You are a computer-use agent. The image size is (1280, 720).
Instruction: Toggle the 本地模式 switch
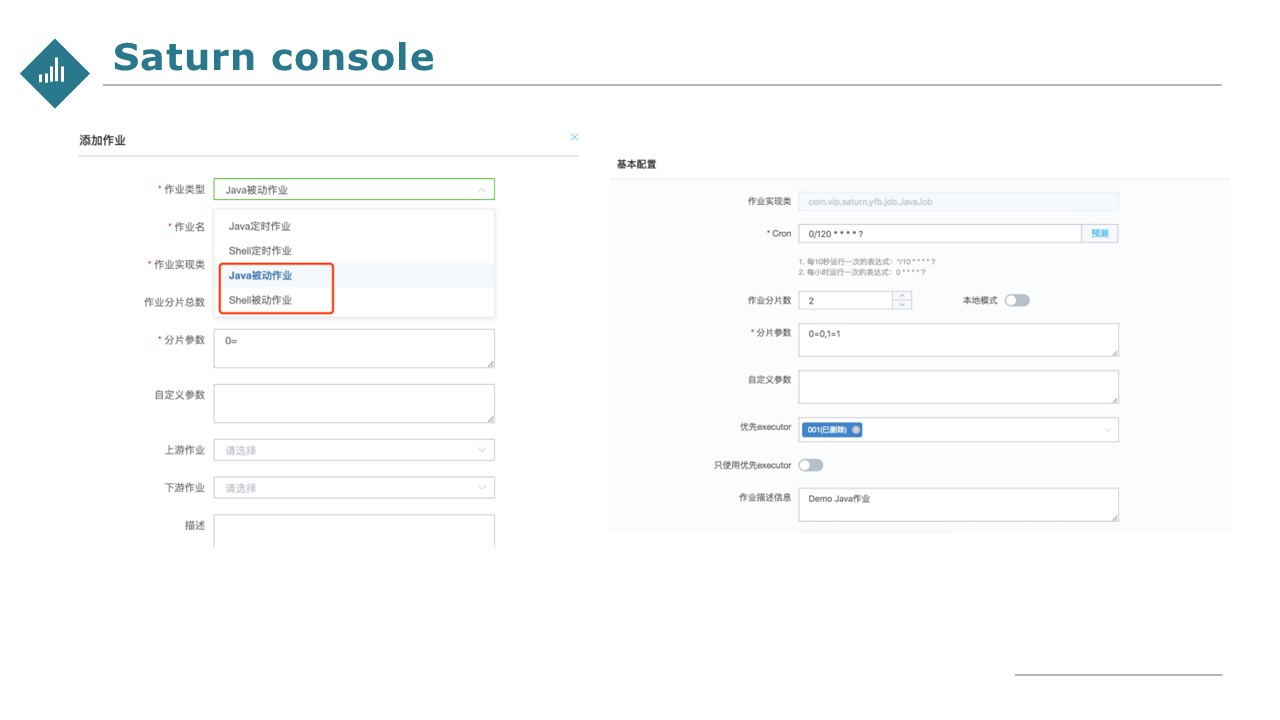(x=1017, y=300)
